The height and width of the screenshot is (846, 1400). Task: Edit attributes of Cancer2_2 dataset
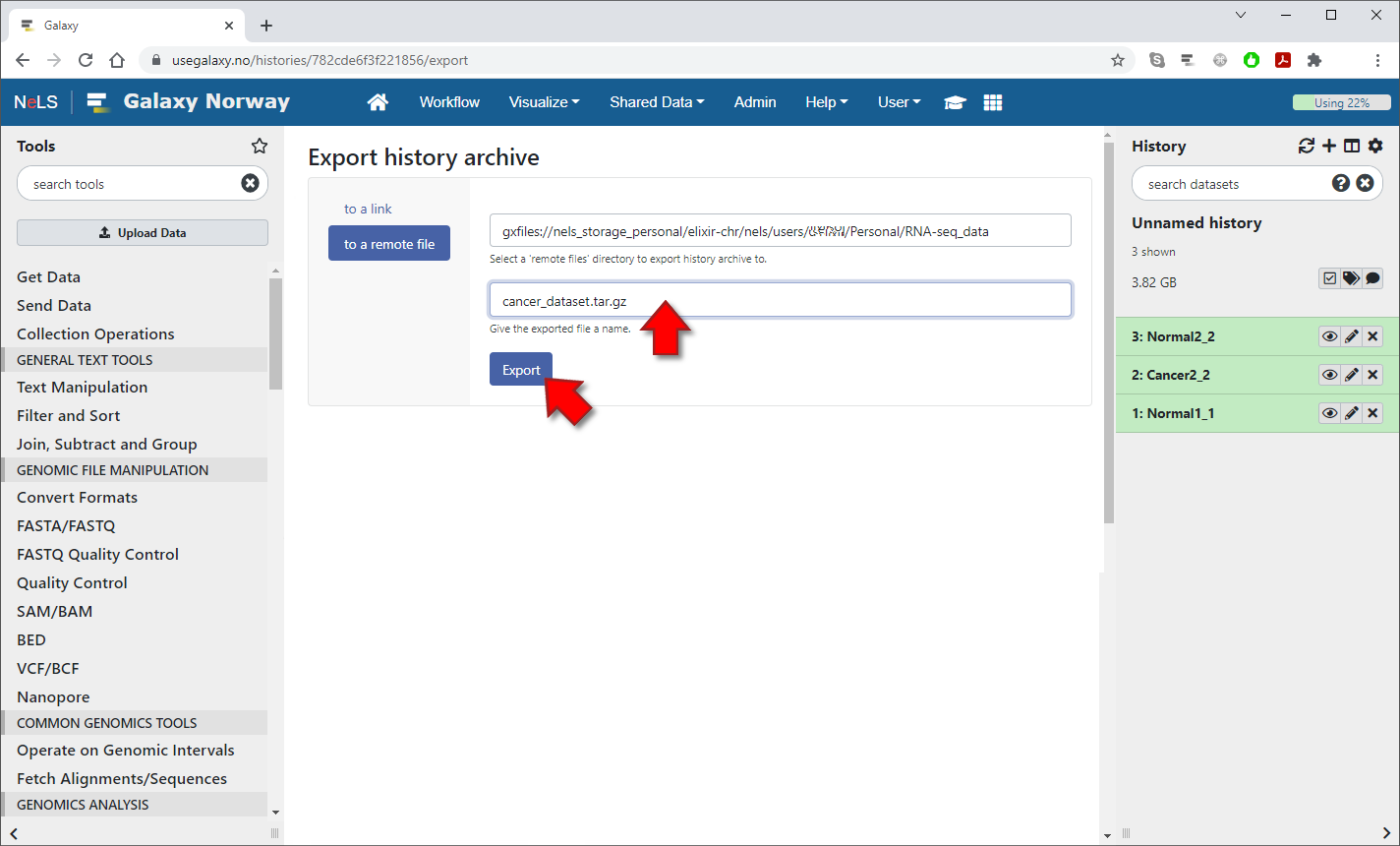click(1352, 375)
